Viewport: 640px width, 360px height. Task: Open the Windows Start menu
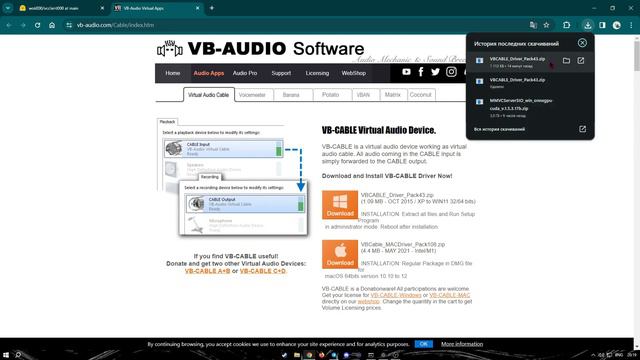pyautogui.click(x=6, y=355)
